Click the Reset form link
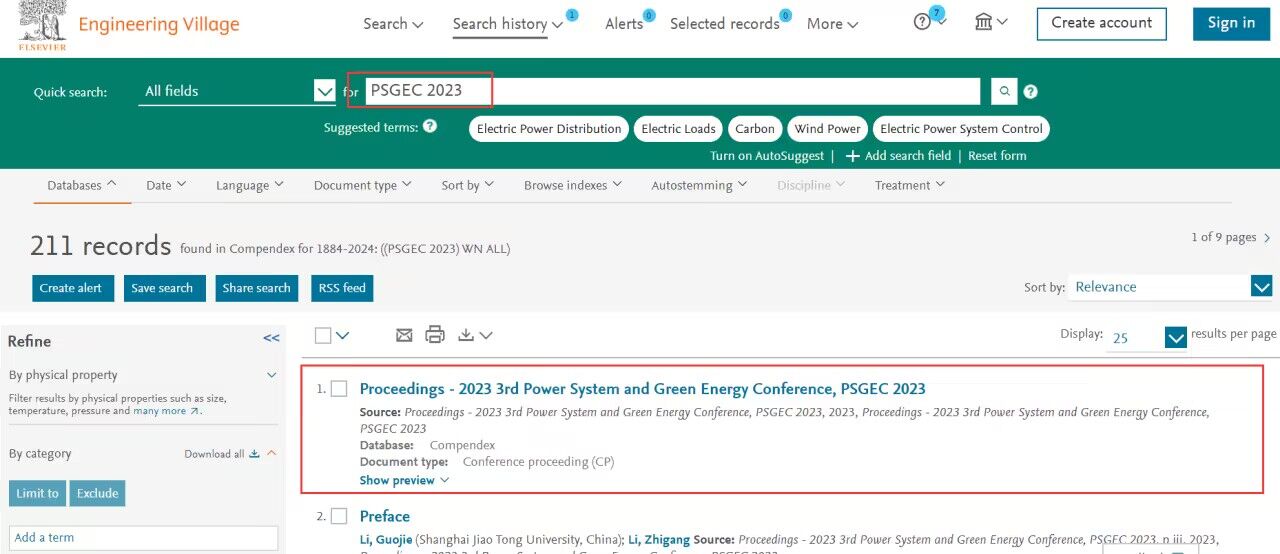The width and height of the screenshot is (1280, 554). (997, 156)
